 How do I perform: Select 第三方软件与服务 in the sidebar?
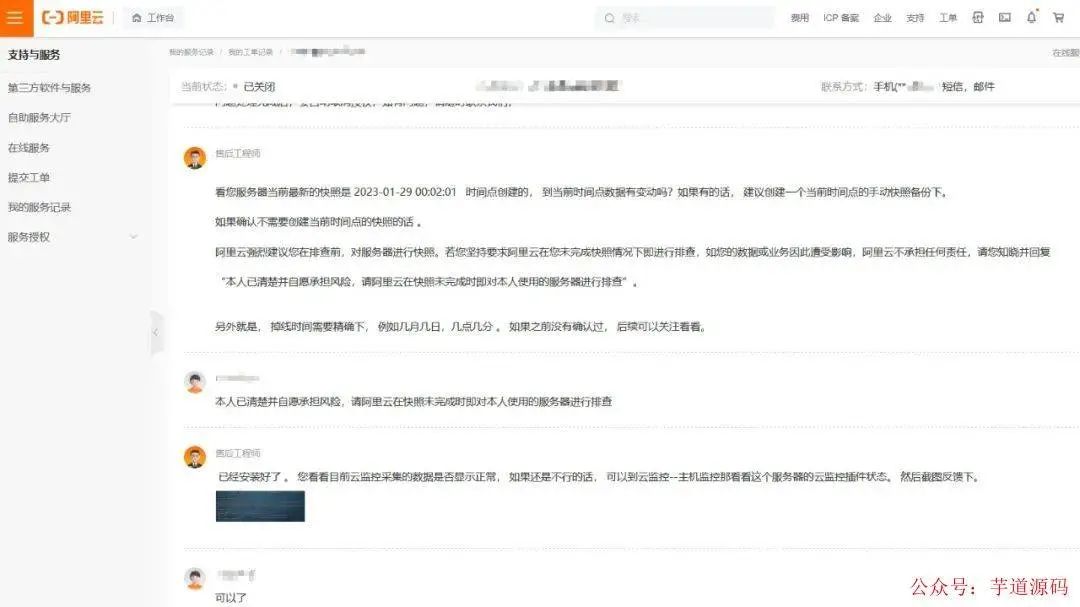(x=49, y=88)
